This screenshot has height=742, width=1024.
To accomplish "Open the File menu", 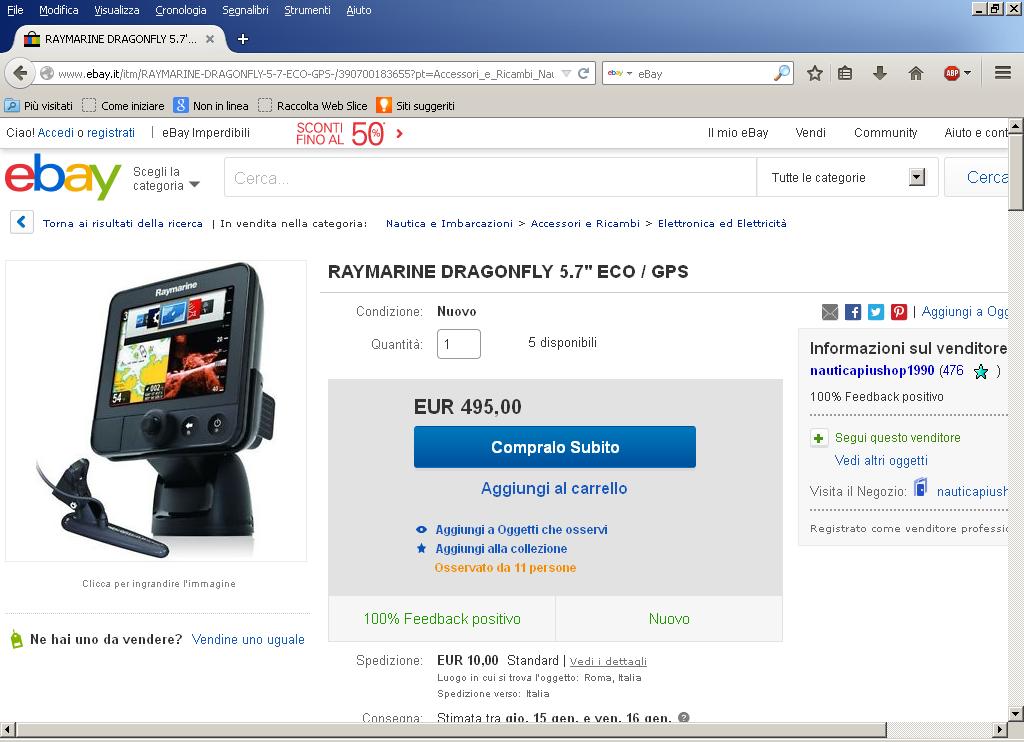I will pyautogui.click(x=15, y=10).
